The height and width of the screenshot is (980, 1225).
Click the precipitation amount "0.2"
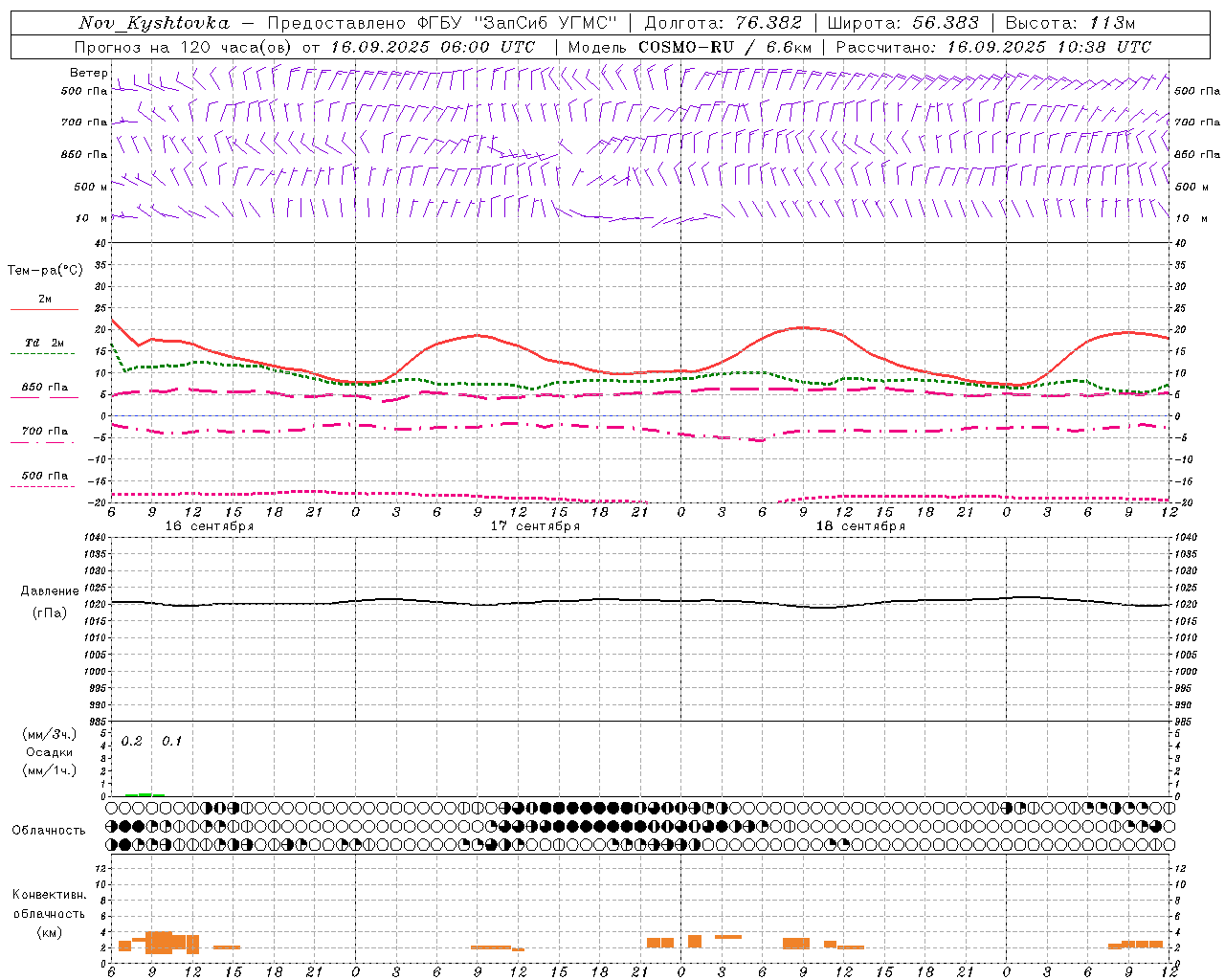132,742
